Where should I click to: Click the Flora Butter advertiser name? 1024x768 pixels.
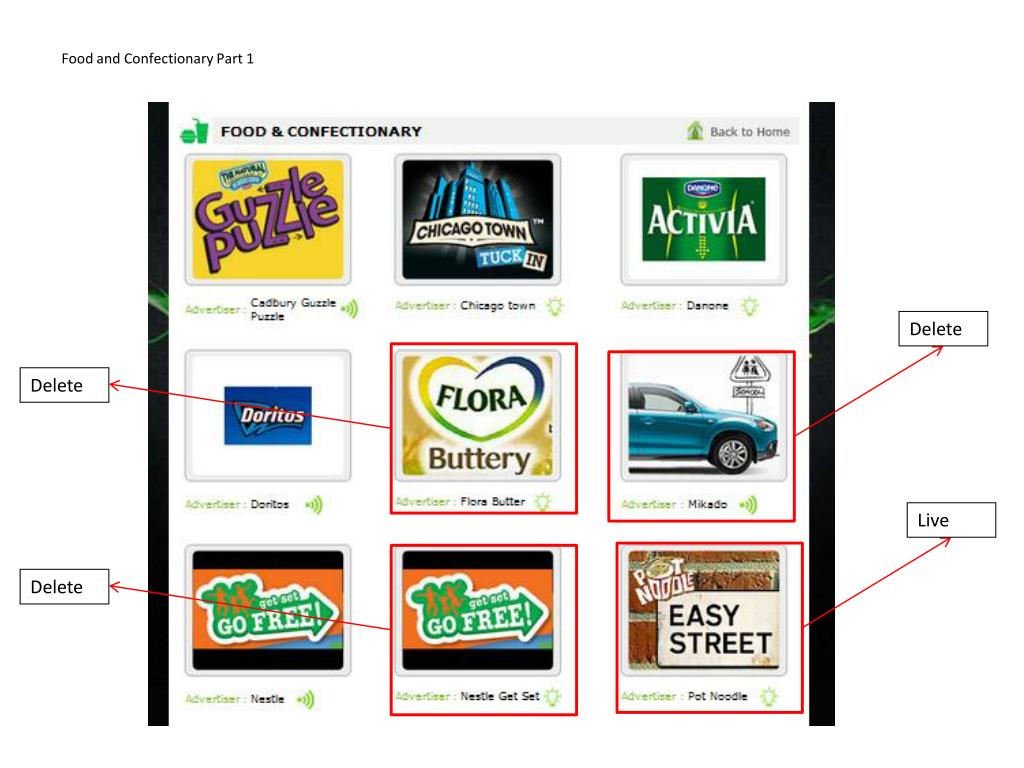click(x=492, y=502)
